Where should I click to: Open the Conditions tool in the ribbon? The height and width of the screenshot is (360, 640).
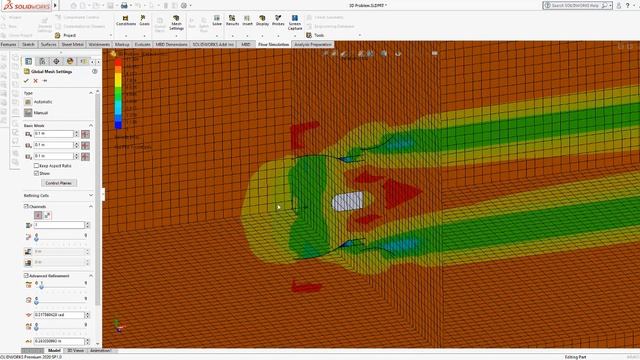(125, 20)
